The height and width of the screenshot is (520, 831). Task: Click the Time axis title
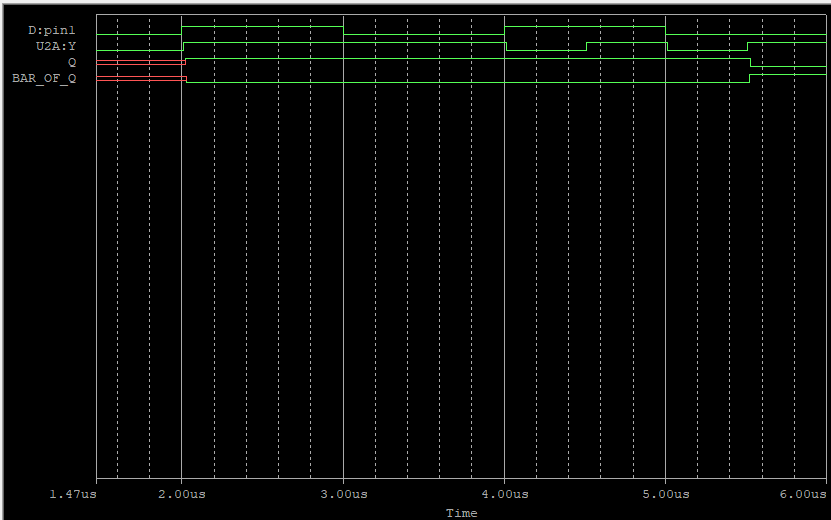coord(462,513)
